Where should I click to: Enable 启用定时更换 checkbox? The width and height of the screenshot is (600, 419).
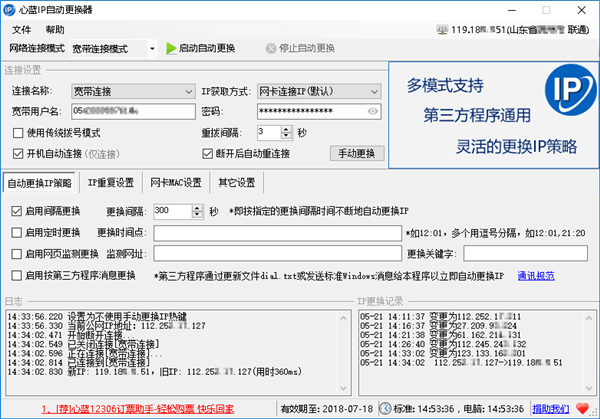(x=16, y=233)
